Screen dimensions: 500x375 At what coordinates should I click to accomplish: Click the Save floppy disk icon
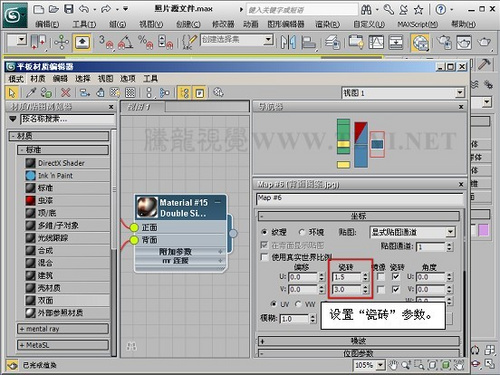(x=69, y=9)
